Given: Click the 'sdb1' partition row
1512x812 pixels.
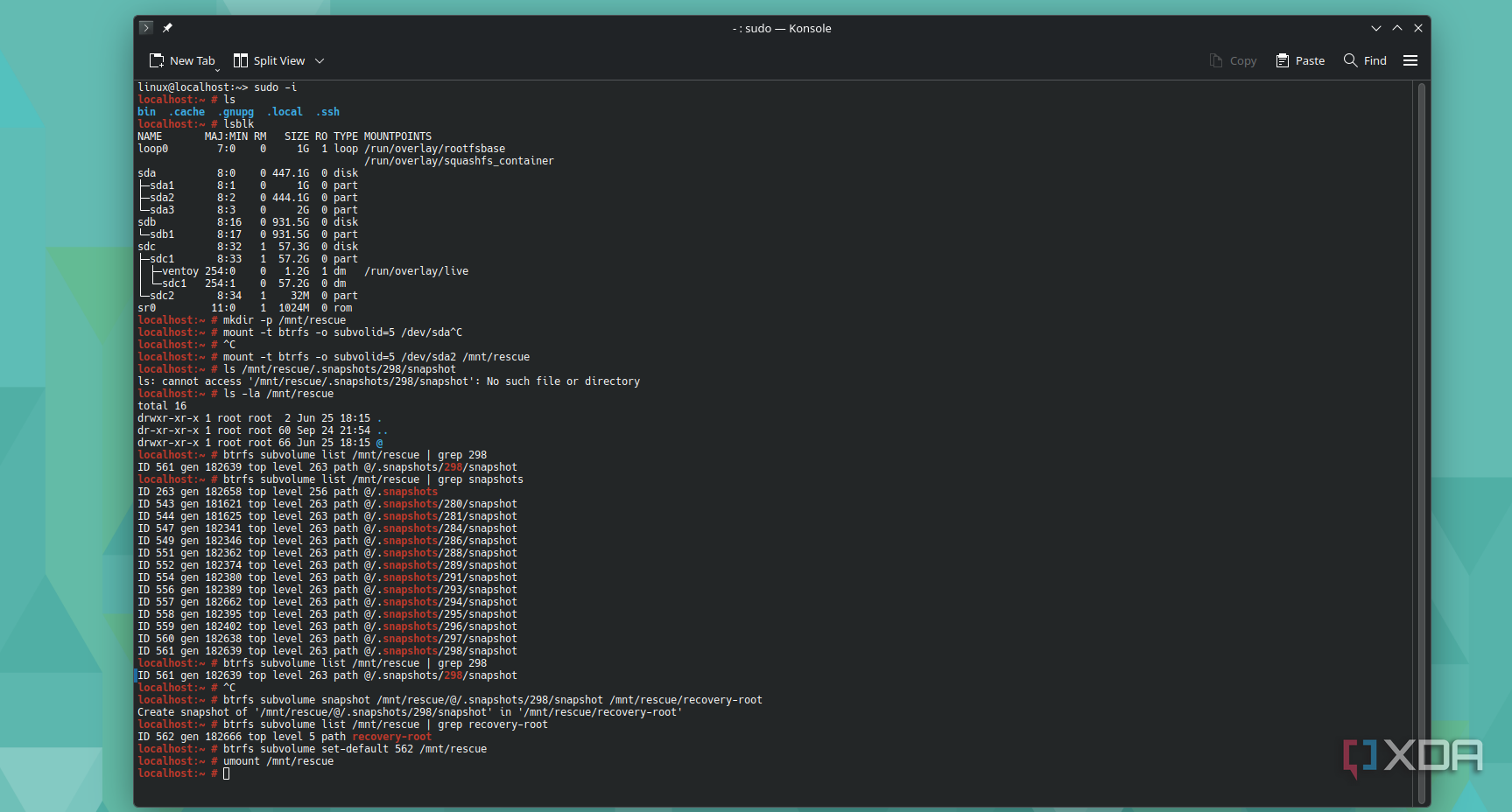Looking at the screenshot, I should [x=248, y=234].
